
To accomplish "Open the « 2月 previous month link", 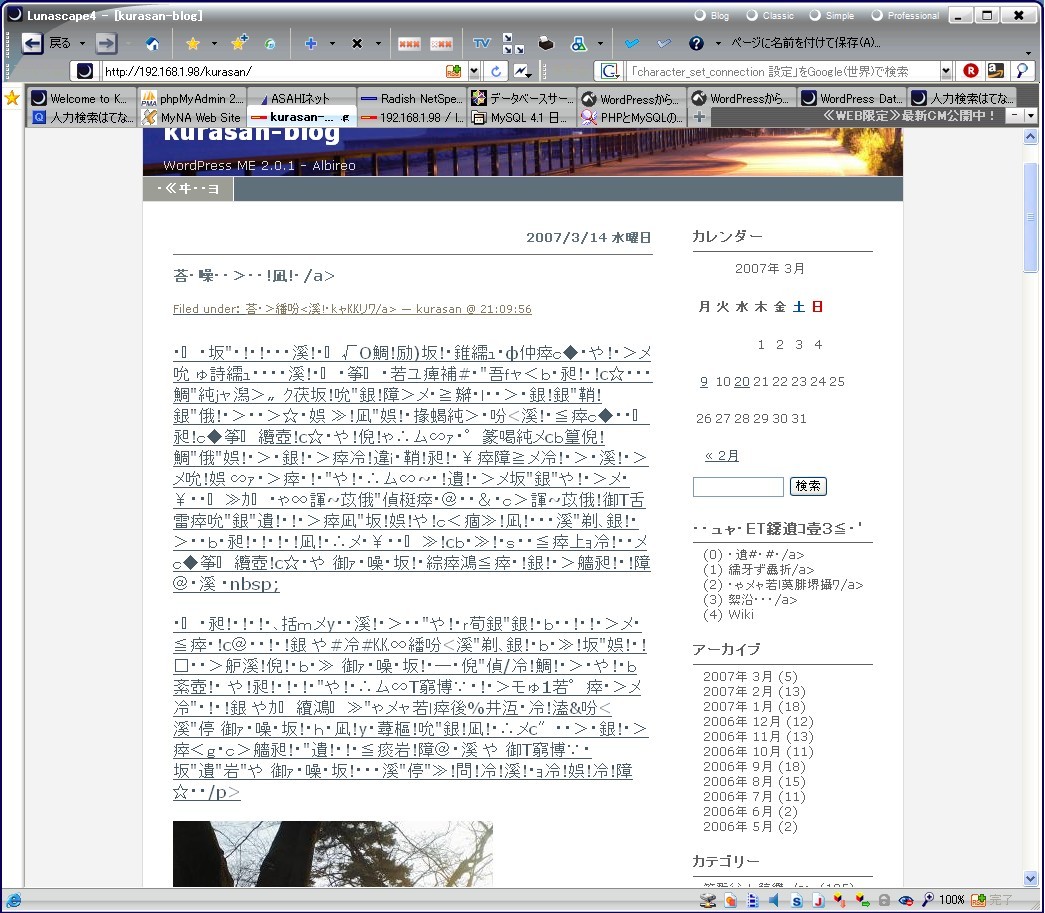I will [722, 456].
